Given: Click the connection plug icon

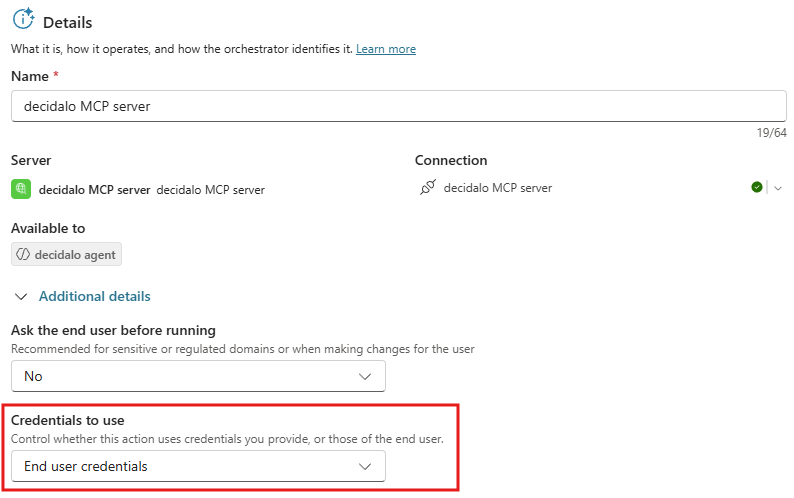Looking at the screenshot, I should tap(427, 187).
